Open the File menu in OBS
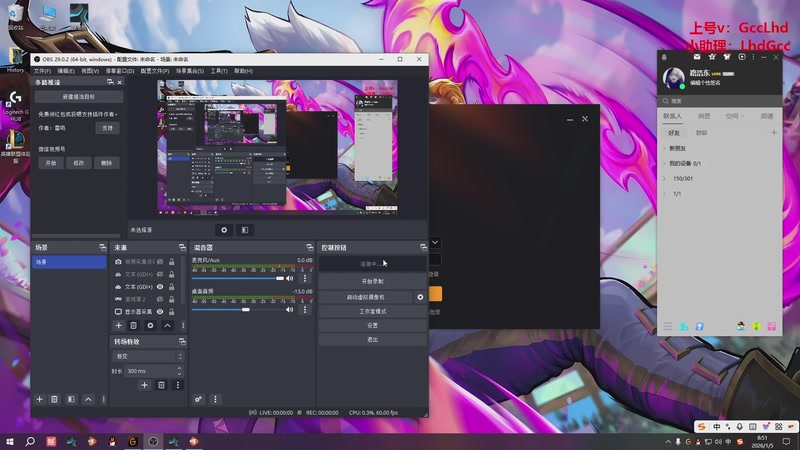 coord(42,71)
